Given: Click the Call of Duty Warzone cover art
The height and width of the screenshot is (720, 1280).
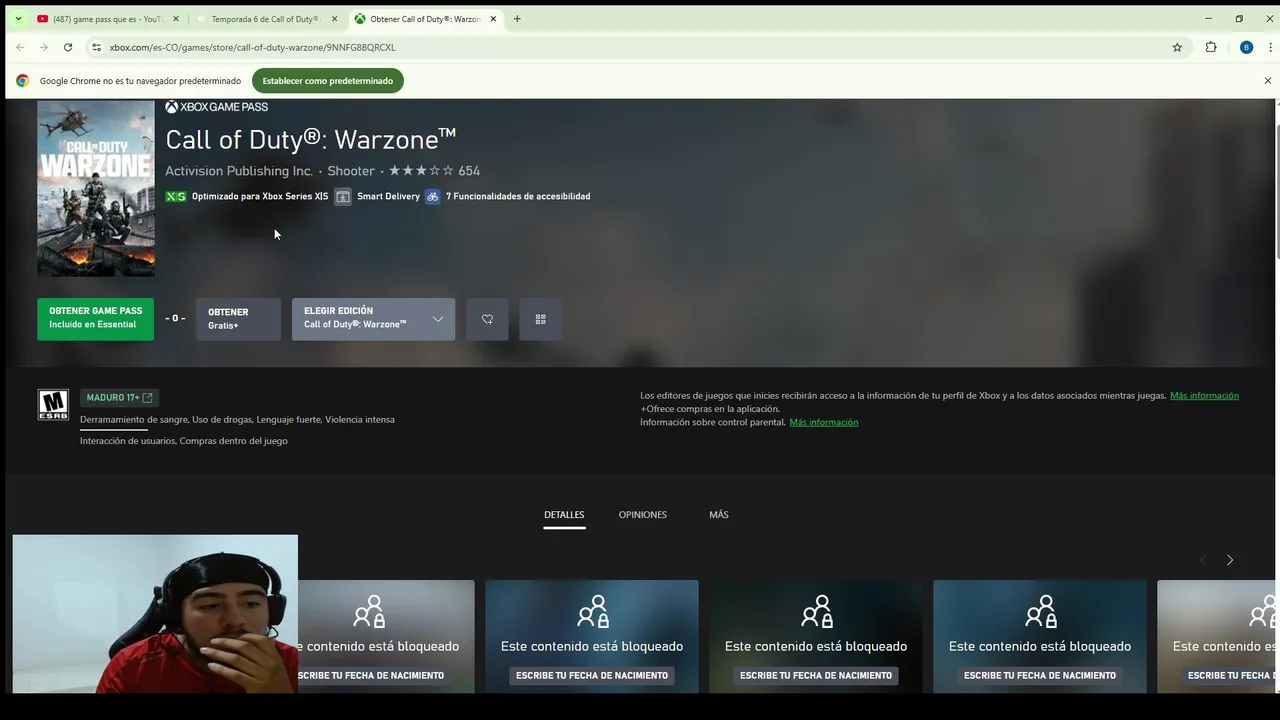Looking at the screenshot, I should click(96, 188).
